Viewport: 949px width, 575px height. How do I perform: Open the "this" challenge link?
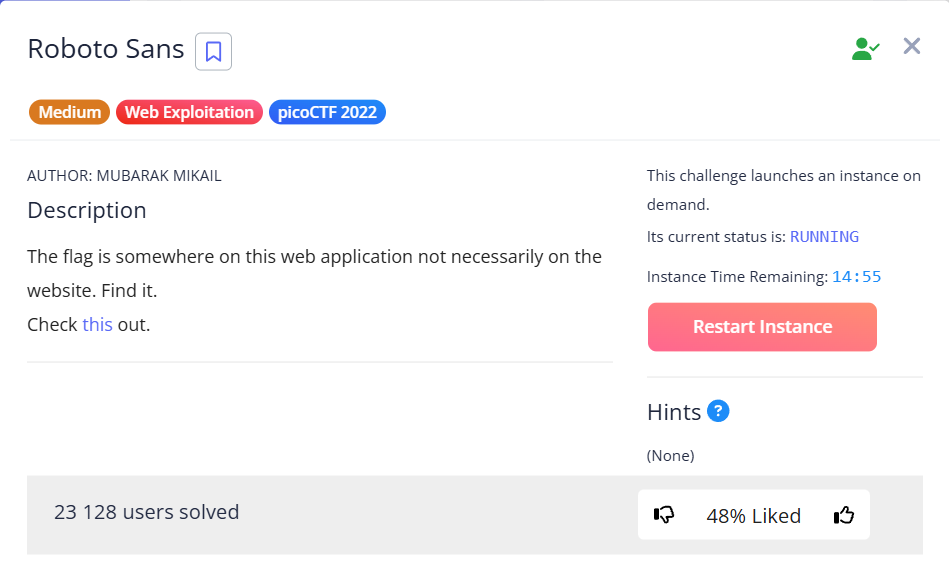(x=97, y=325)
